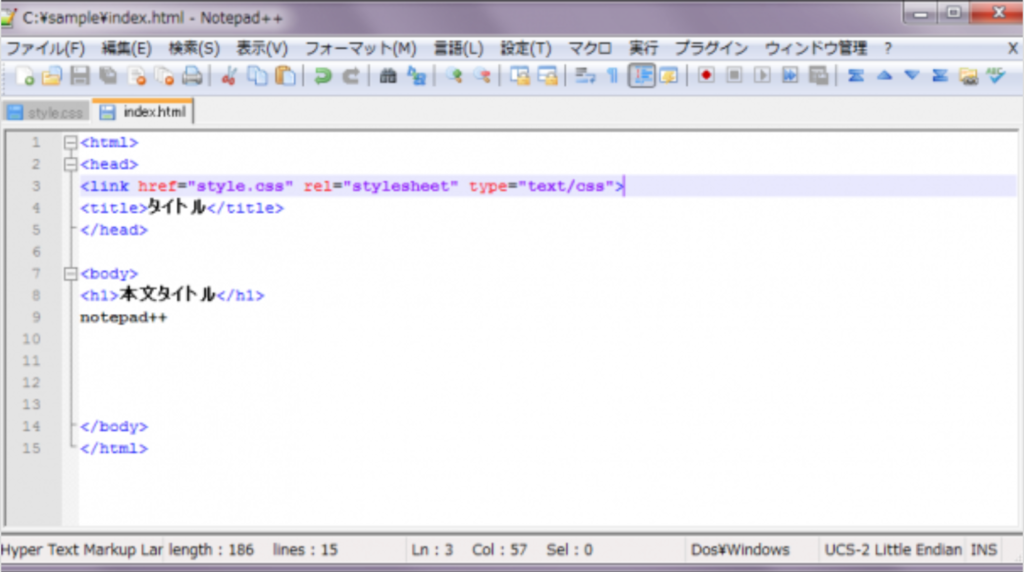This screenshot has height=572, width=1024.
Task: Click the UCS-2 Little Endian status field
Action: pyautogui.click(x=893, y=550)
